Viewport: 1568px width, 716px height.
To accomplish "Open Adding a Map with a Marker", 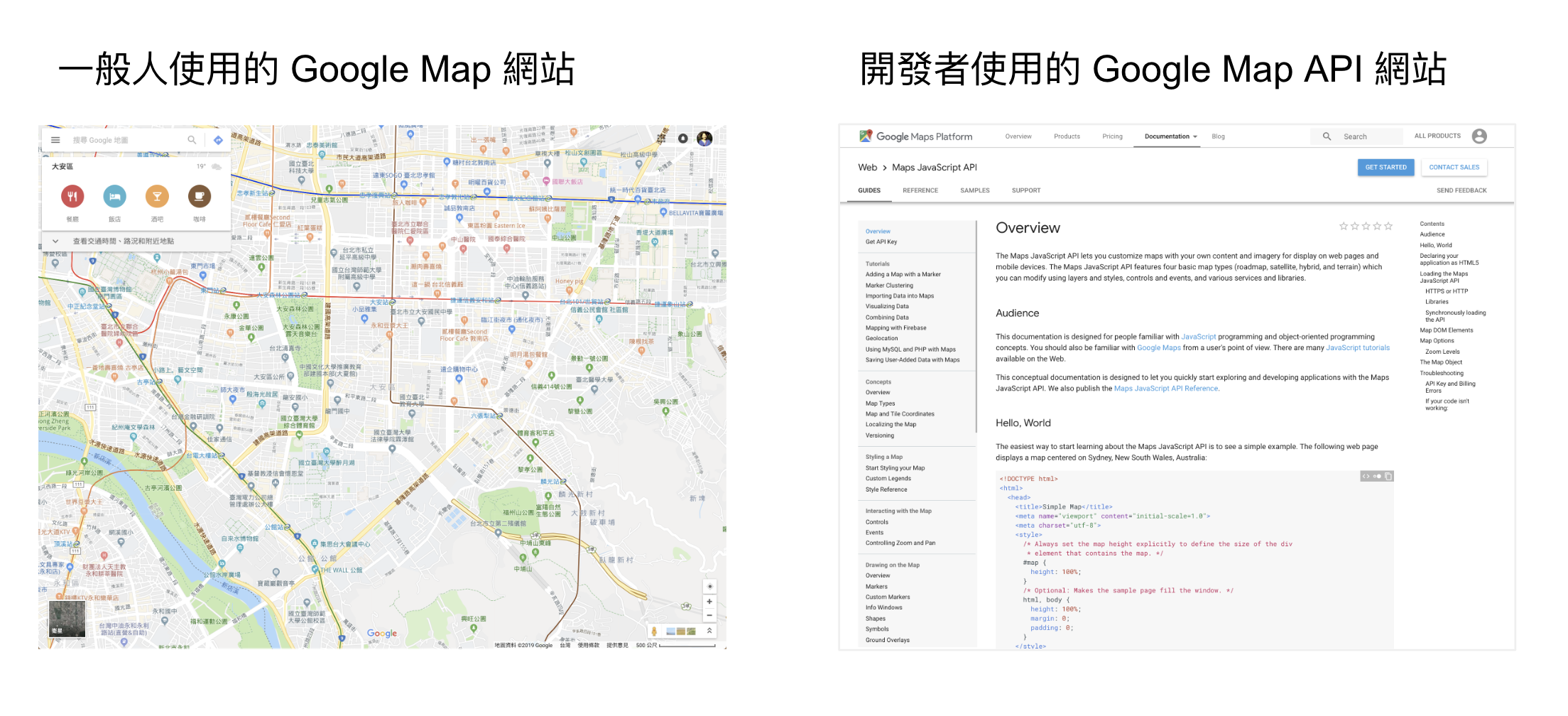I will [903, 274].
